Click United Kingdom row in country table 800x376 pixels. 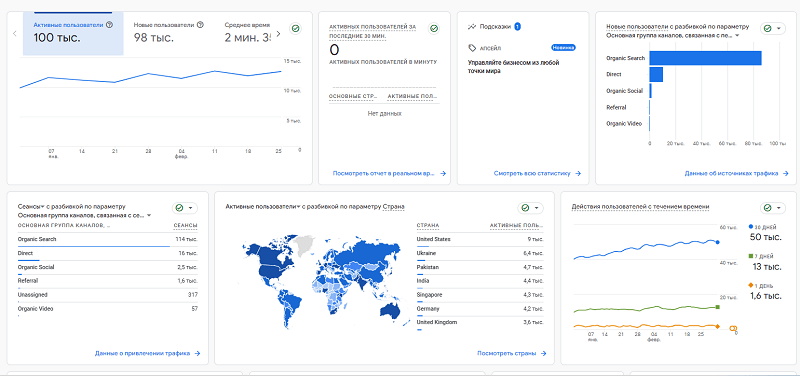click(480, 323)
